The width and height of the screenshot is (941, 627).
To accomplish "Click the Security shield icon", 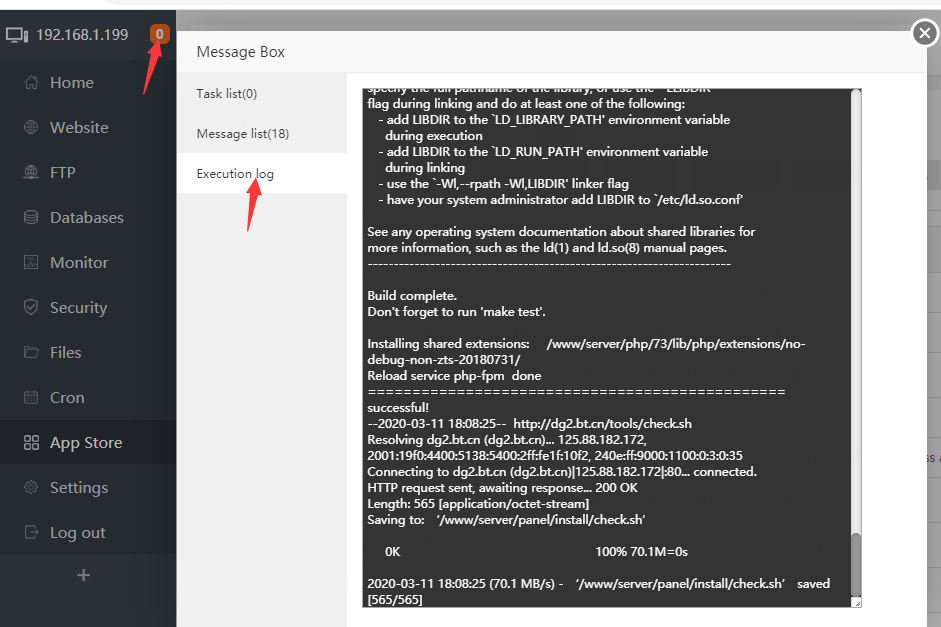I will (x=31, y=307).
